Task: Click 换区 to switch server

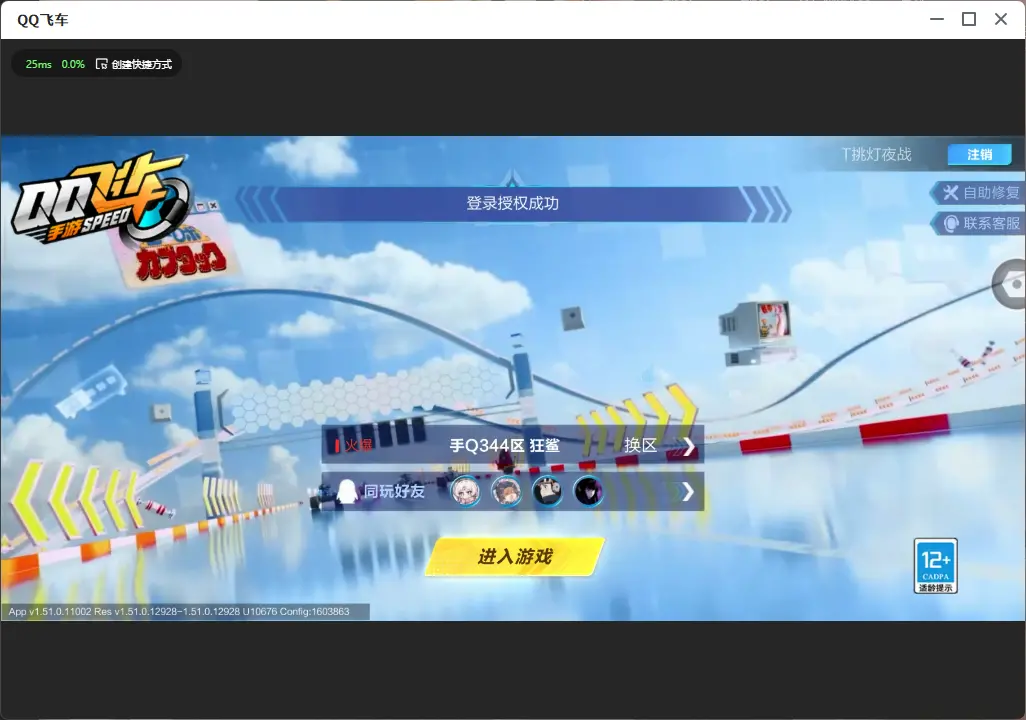Action: (640, 446)
